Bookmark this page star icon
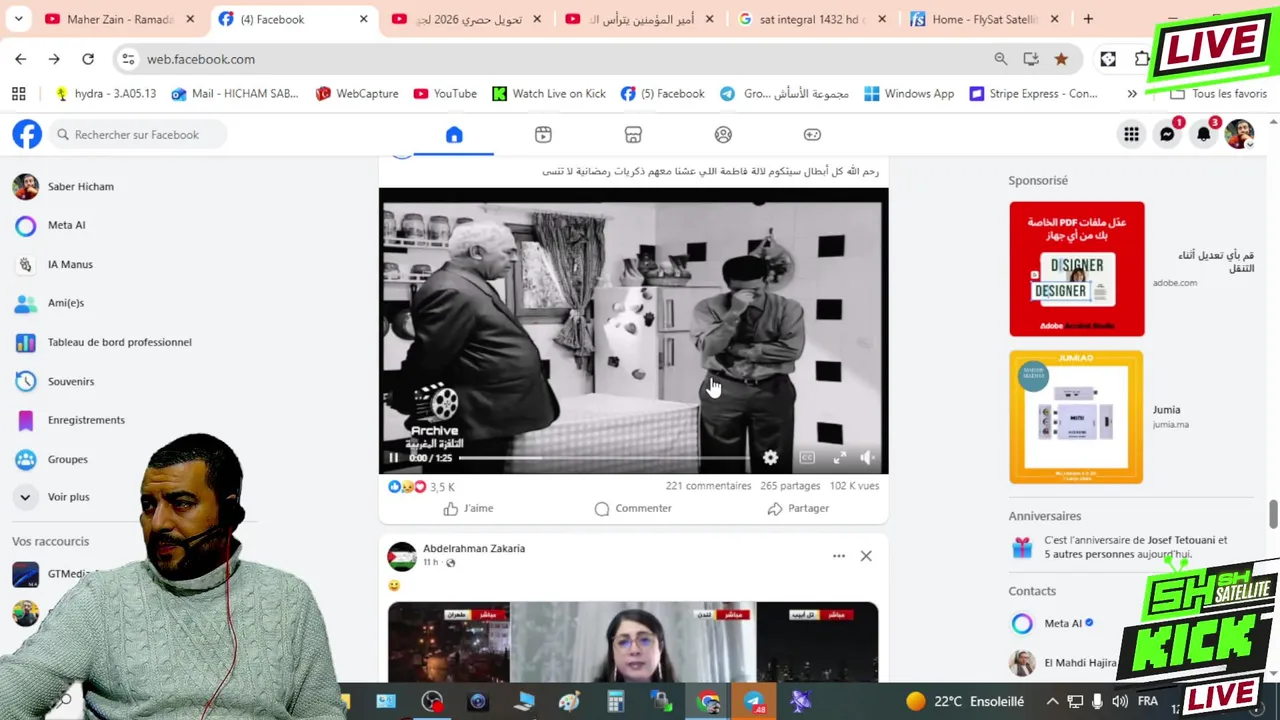1280x720 pixels. (x=1061, y=59)
